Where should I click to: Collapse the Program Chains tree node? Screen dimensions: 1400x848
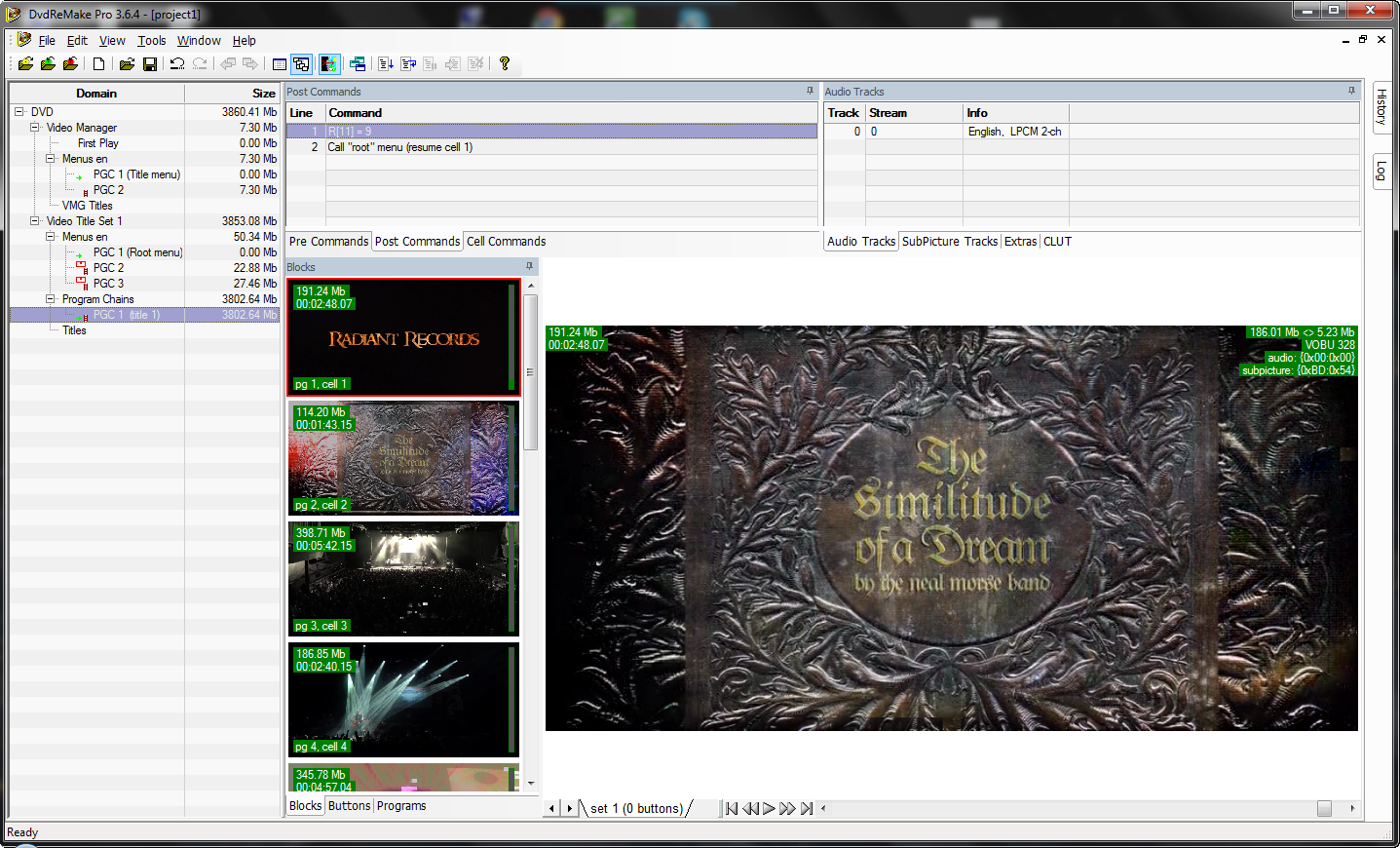pyautogui.click(x=51, y=299)
